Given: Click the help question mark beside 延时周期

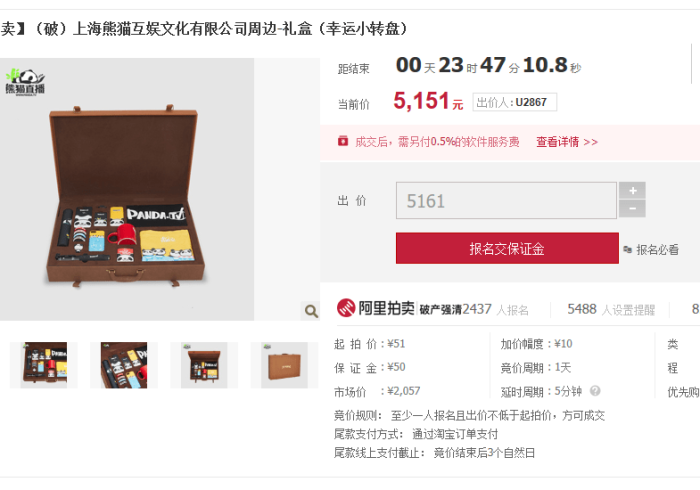Looking at the screenshot, I should point(595,391).
